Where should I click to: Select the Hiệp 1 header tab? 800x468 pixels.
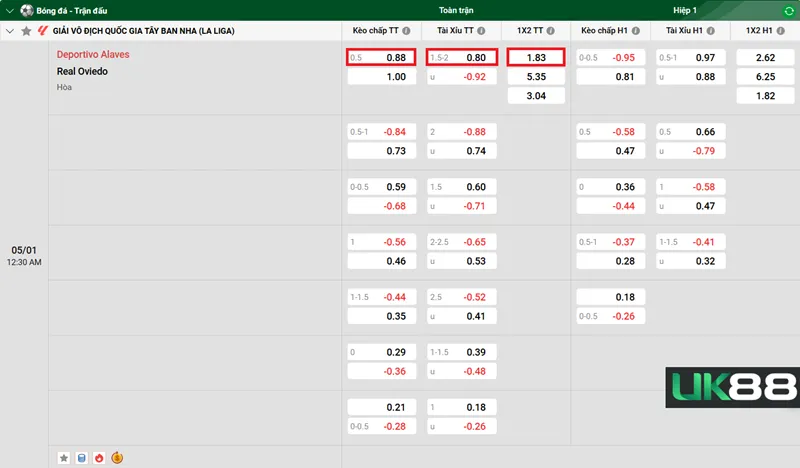point(683,9)
